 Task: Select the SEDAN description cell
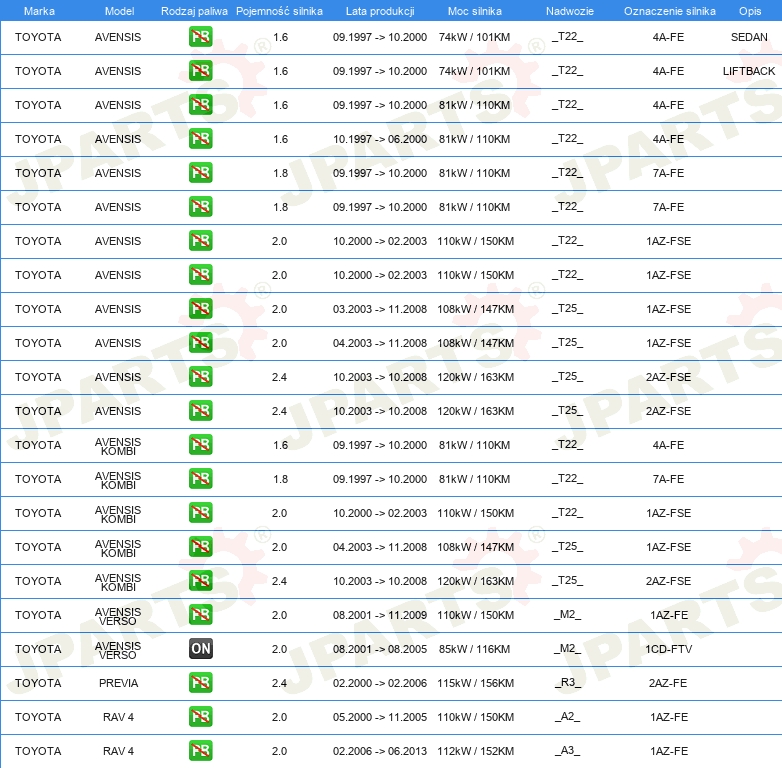(749, 37)
